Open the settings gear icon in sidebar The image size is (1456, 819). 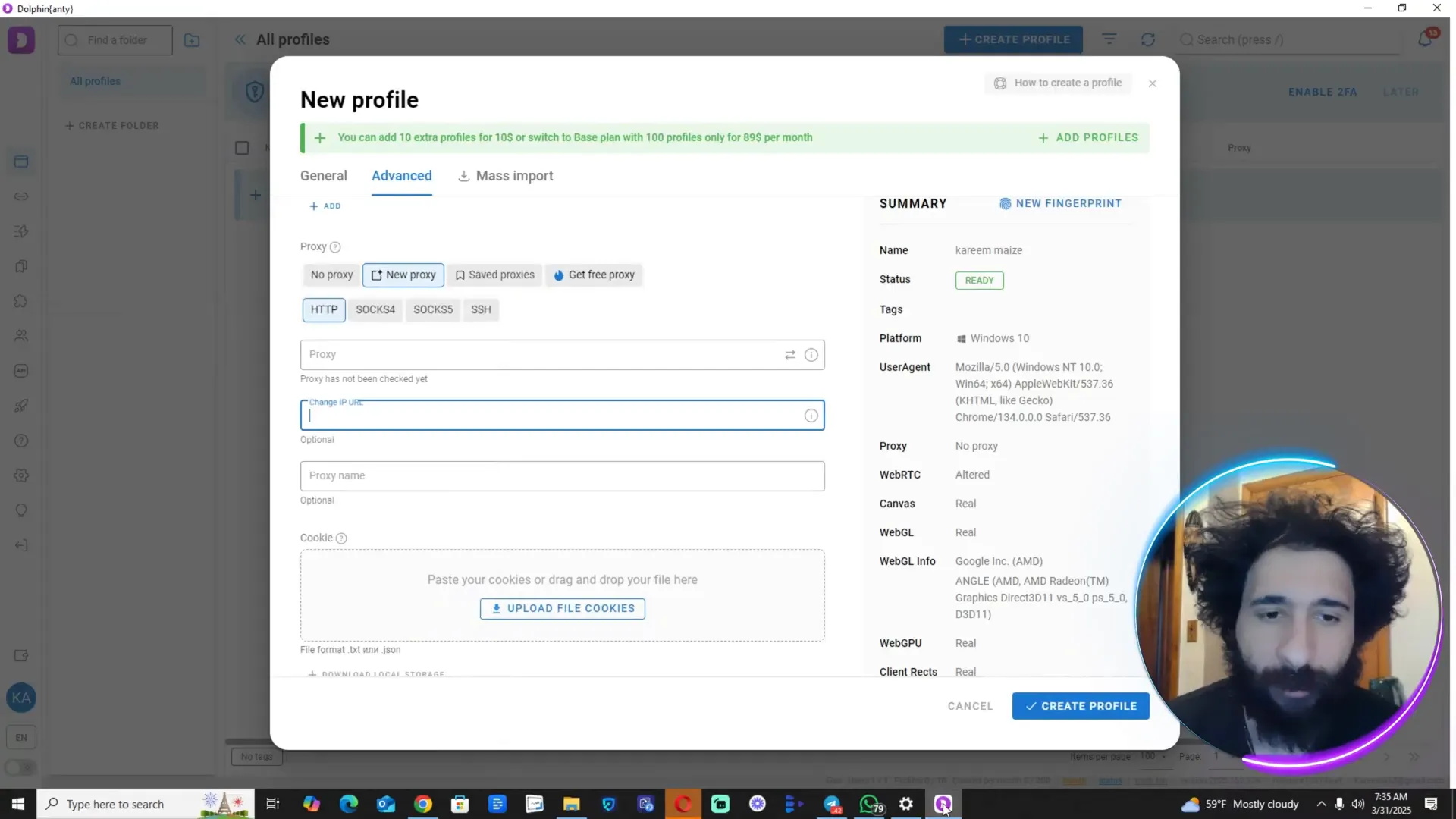tap(21, 475)
